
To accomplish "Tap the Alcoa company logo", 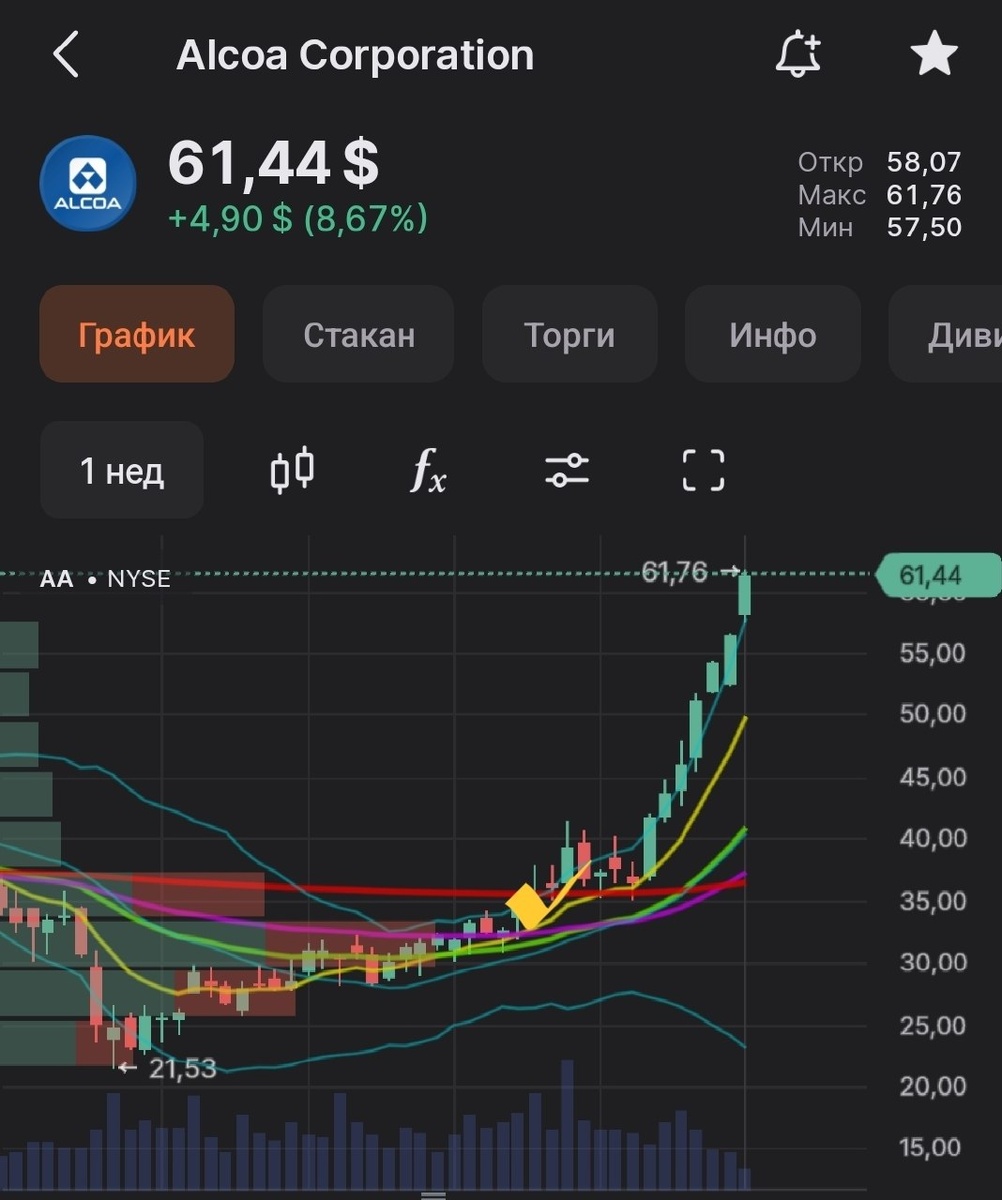I will click(x=87, y=183).
